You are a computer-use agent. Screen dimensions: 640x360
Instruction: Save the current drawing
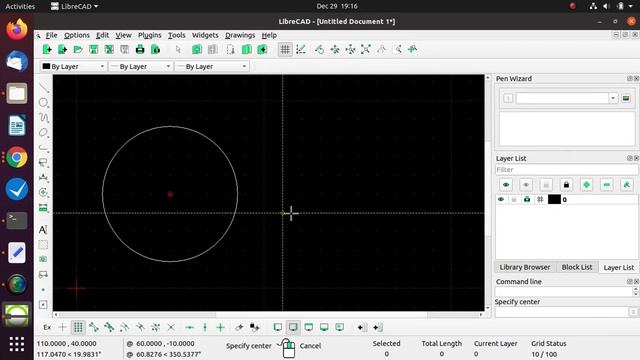(93, 49)
